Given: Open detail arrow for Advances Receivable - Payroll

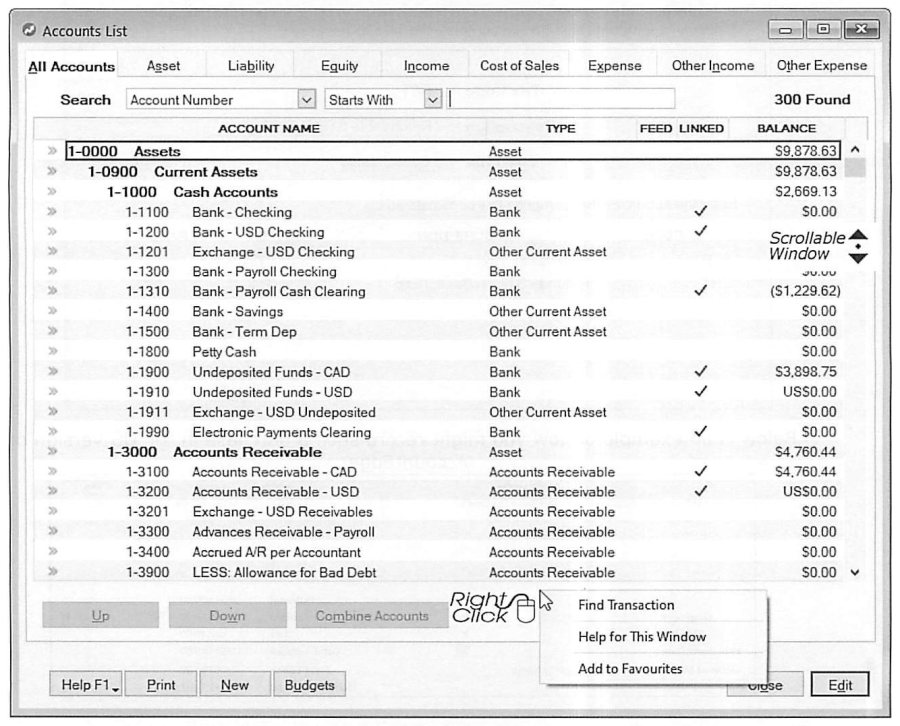Looking at the screenshot, I should pyautogui.click(x=52, y=531).
